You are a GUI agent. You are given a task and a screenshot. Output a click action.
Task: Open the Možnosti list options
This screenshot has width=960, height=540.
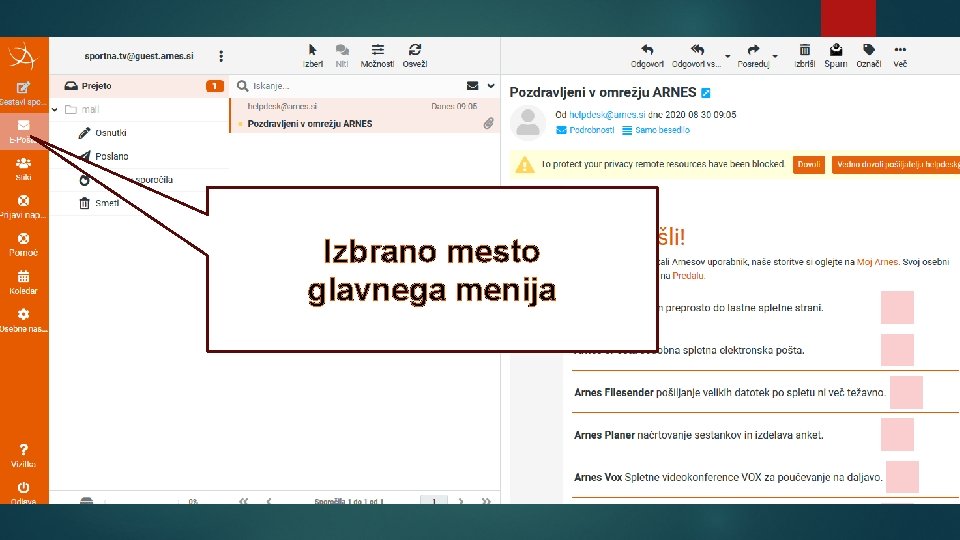tap(377, 56)
